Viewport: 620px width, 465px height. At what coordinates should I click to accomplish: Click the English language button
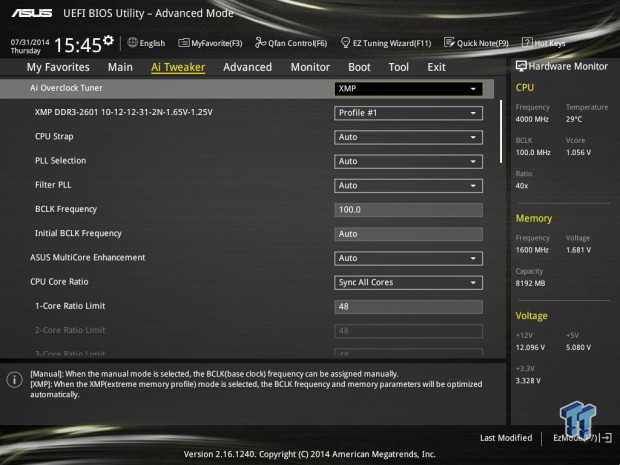coord(152,43)
